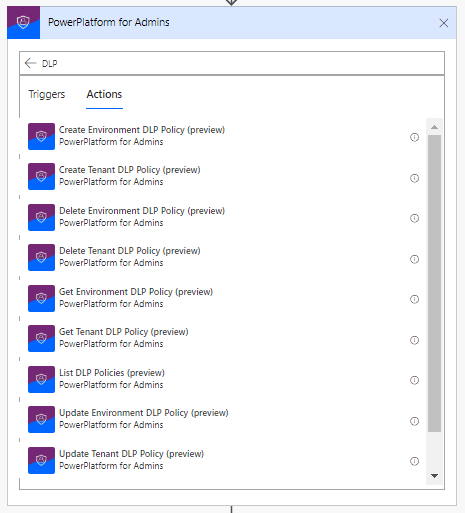Show info for Delete Tenant DLP Policy
465x513 pixels.
click(414, 259)
